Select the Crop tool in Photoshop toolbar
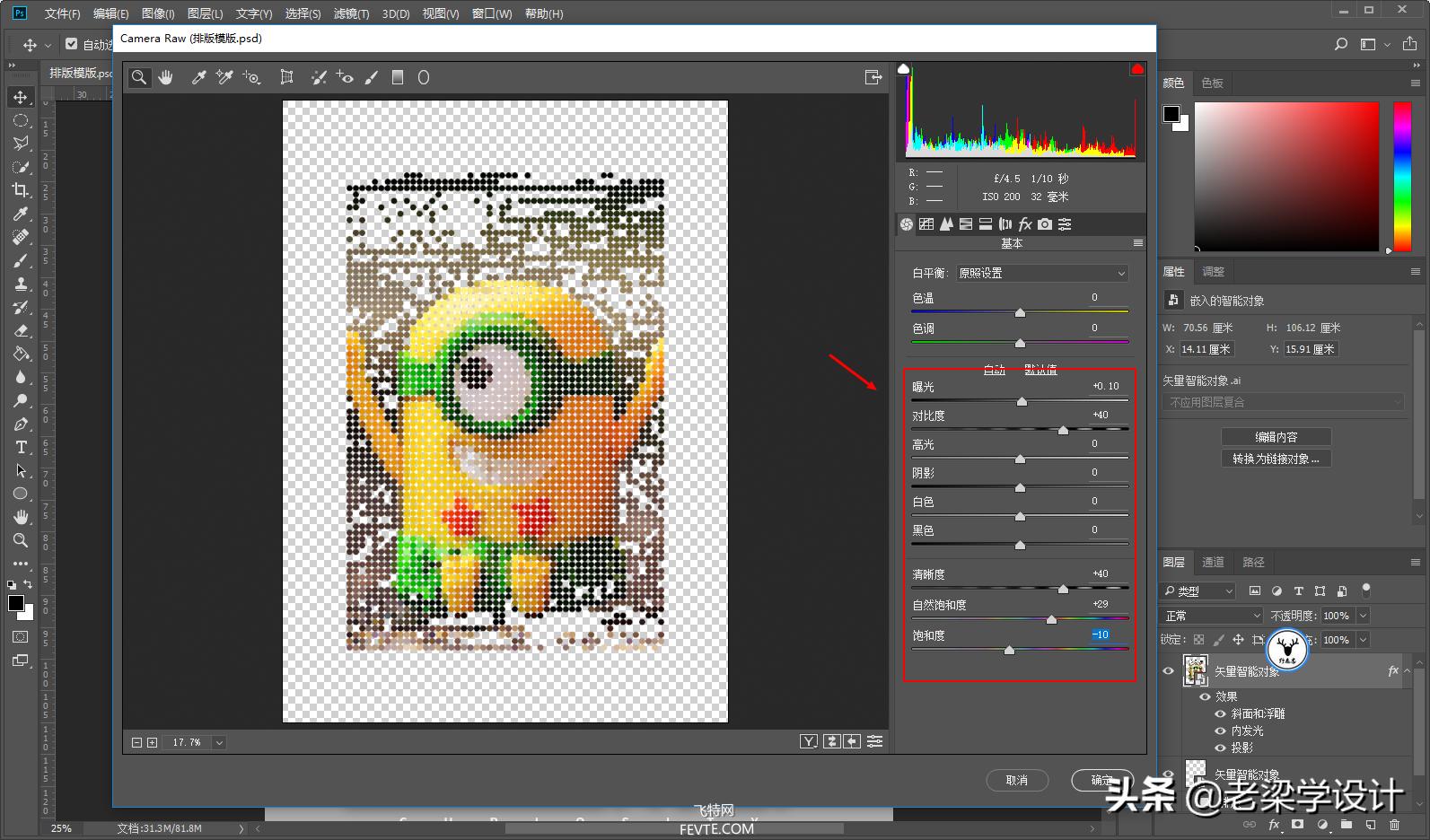 click(21, 190)
